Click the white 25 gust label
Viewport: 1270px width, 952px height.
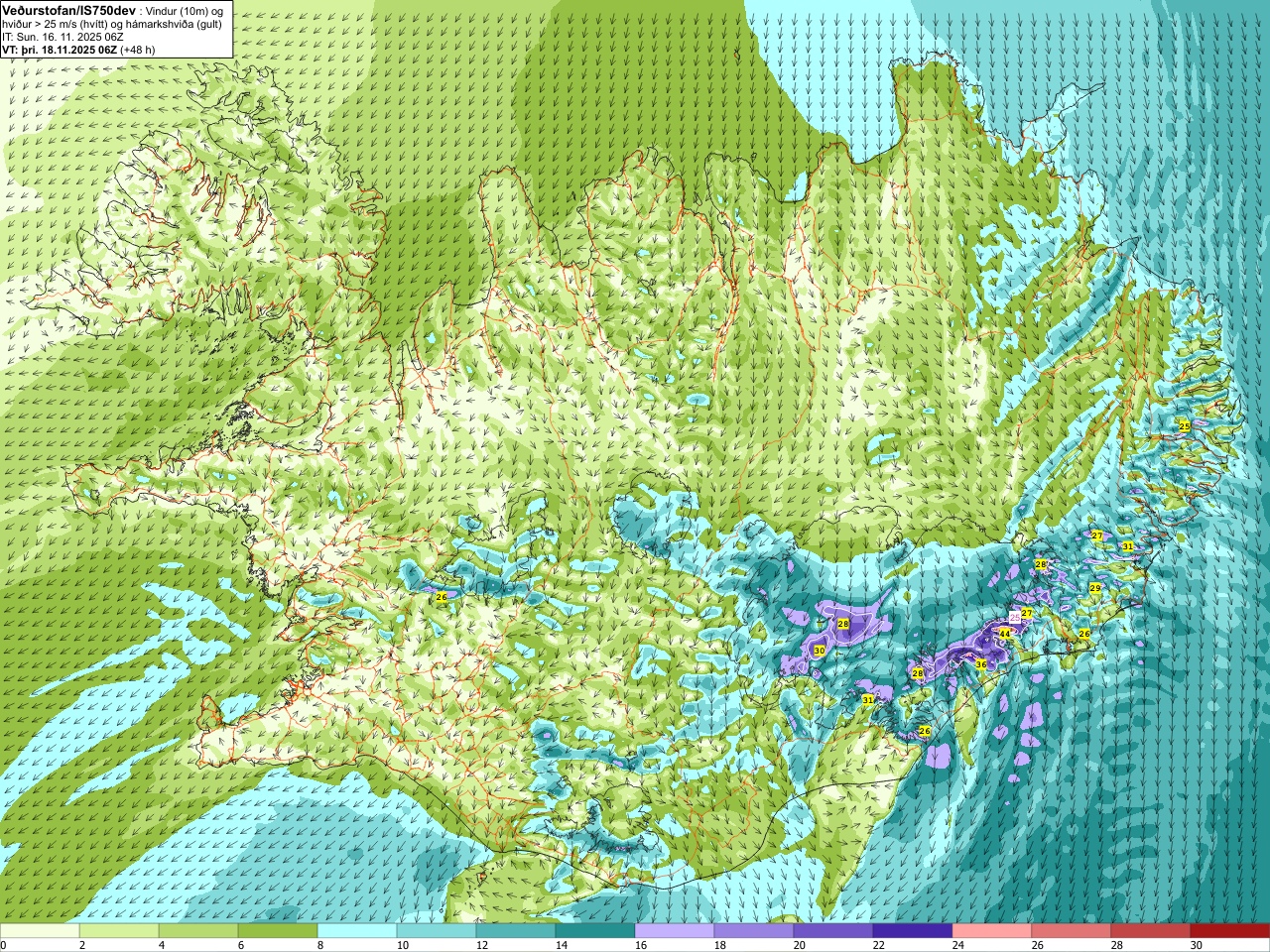[1014, 617]
